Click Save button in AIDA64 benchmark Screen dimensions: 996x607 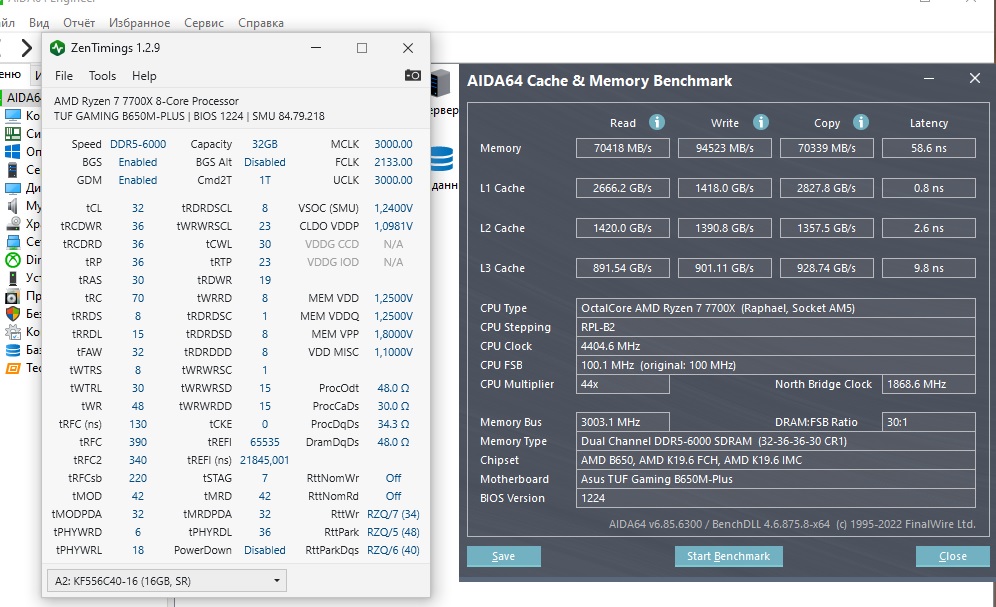click(x=504, y=556)
